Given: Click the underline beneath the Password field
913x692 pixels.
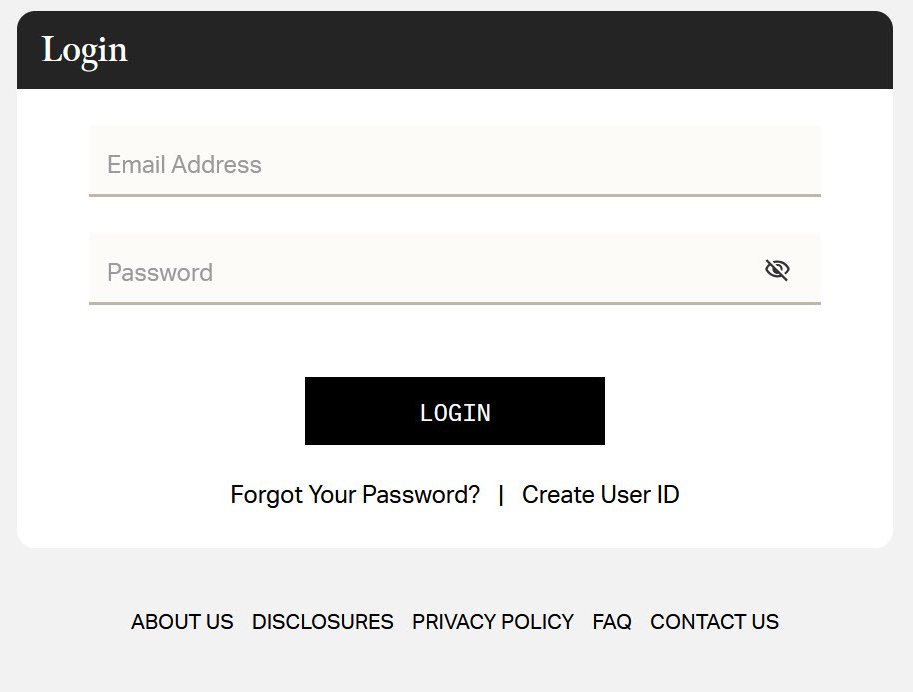Looking at the screenshot, I should [454, 303].
